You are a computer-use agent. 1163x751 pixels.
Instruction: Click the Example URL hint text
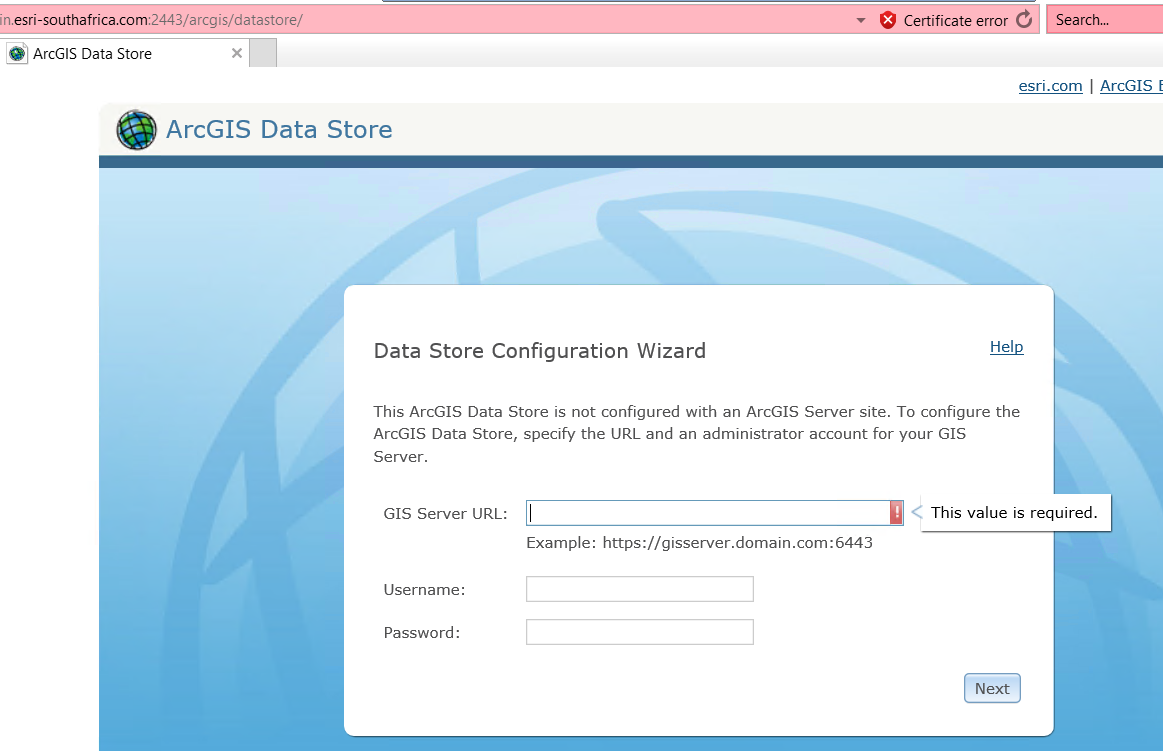pos(699,543)
